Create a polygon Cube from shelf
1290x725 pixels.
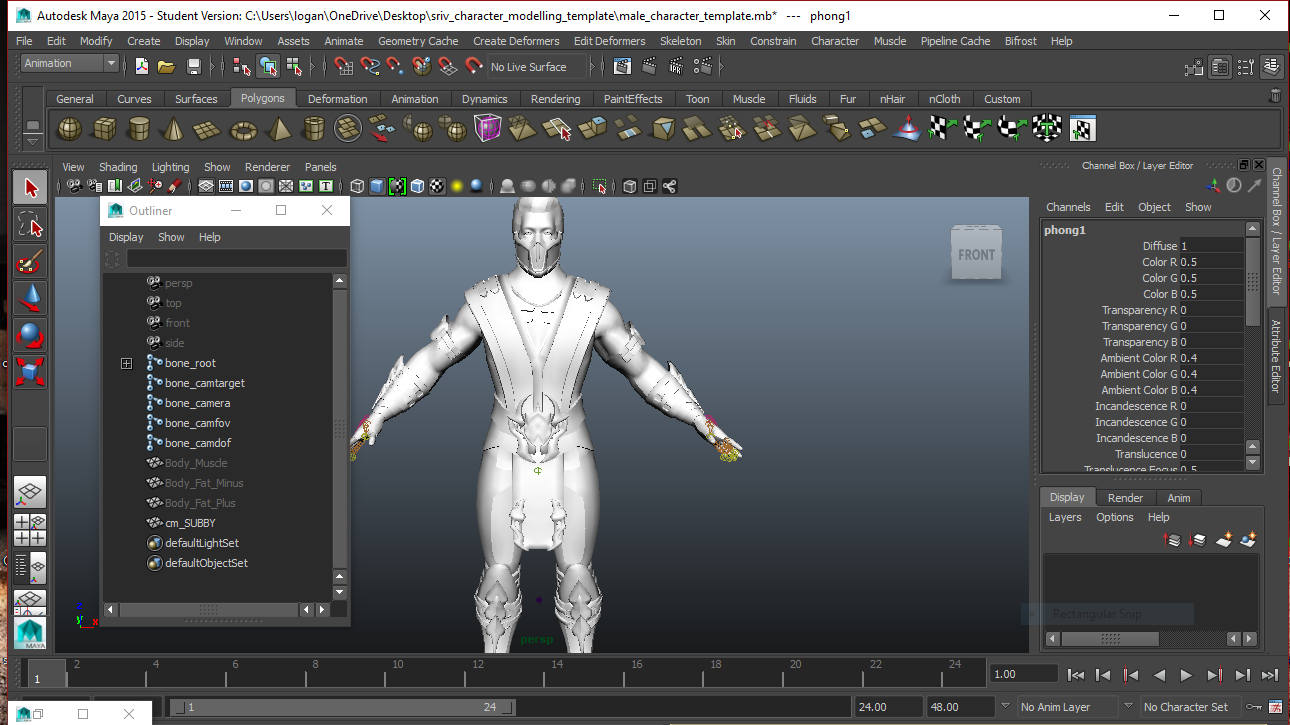point(105,128)
